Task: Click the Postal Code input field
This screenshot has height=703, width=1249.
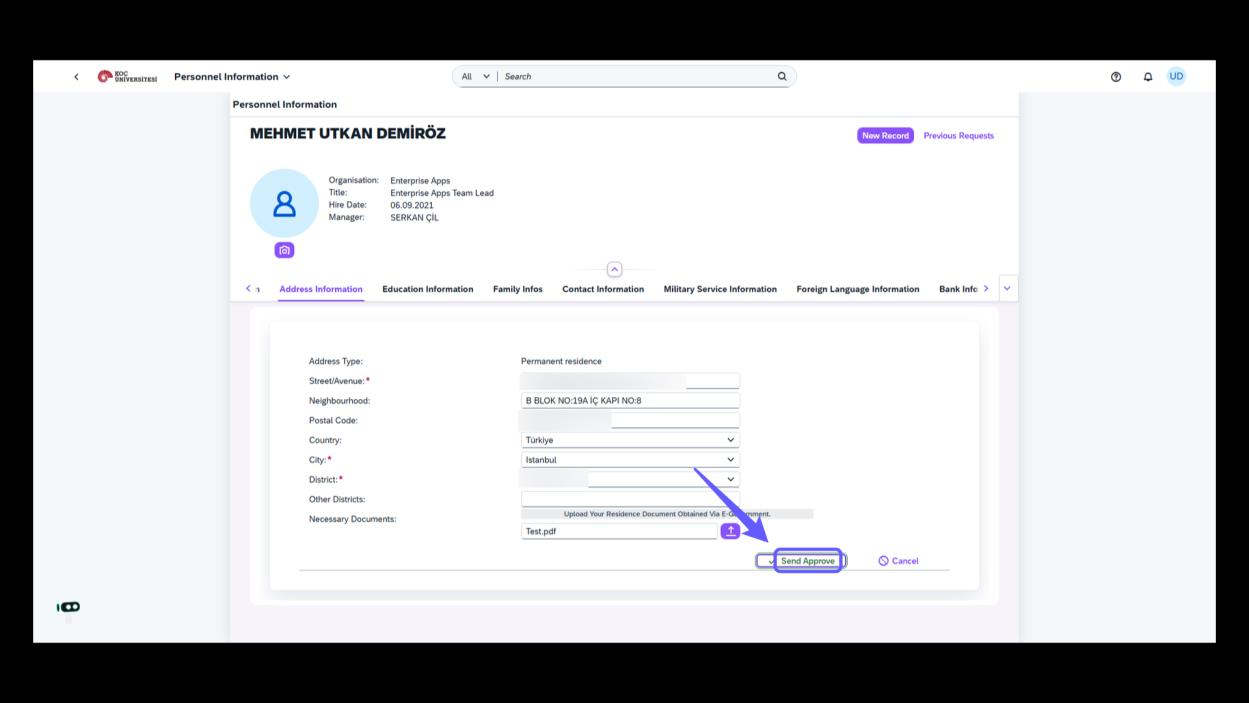Action: [x=630, y=420]
